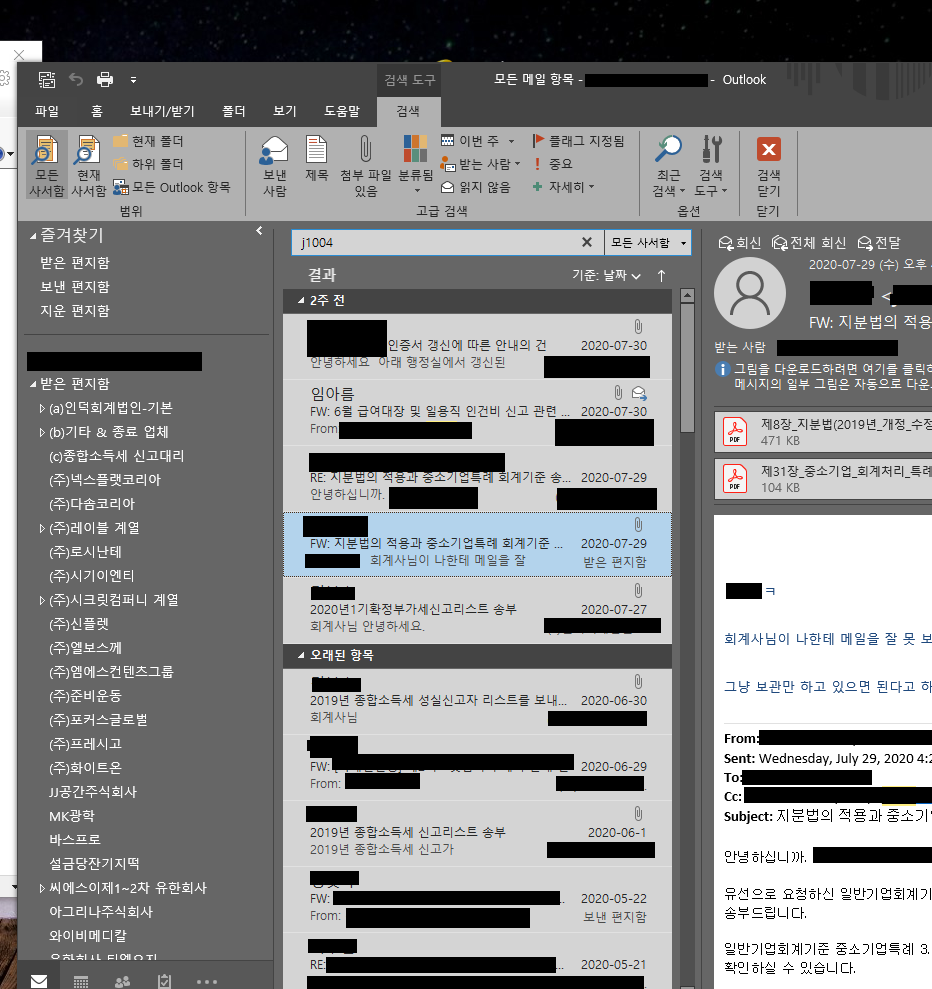Open 자세히 more filters dropdown
Image resolution: width=932 pixels, height=989 pixels.
tap(564, 187)
